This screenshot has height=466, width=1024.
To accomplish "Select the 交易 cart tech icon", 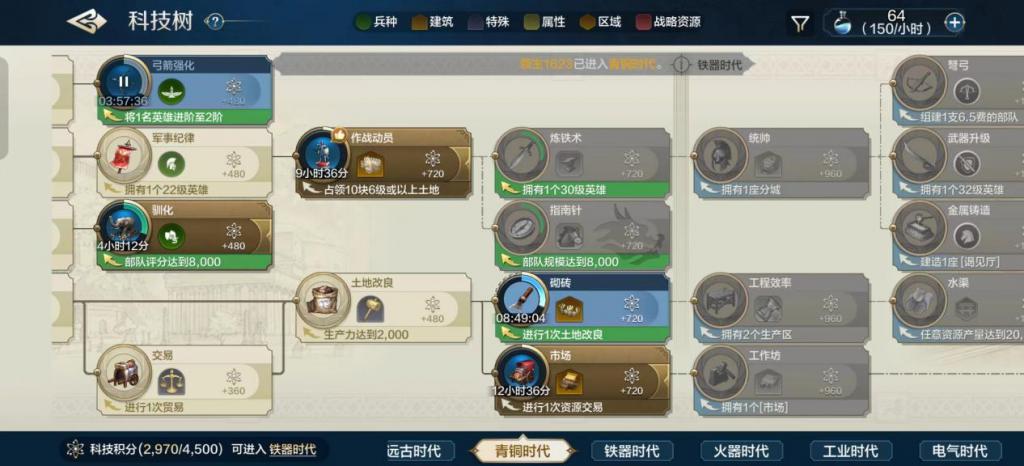I will [x=123, y=373].
